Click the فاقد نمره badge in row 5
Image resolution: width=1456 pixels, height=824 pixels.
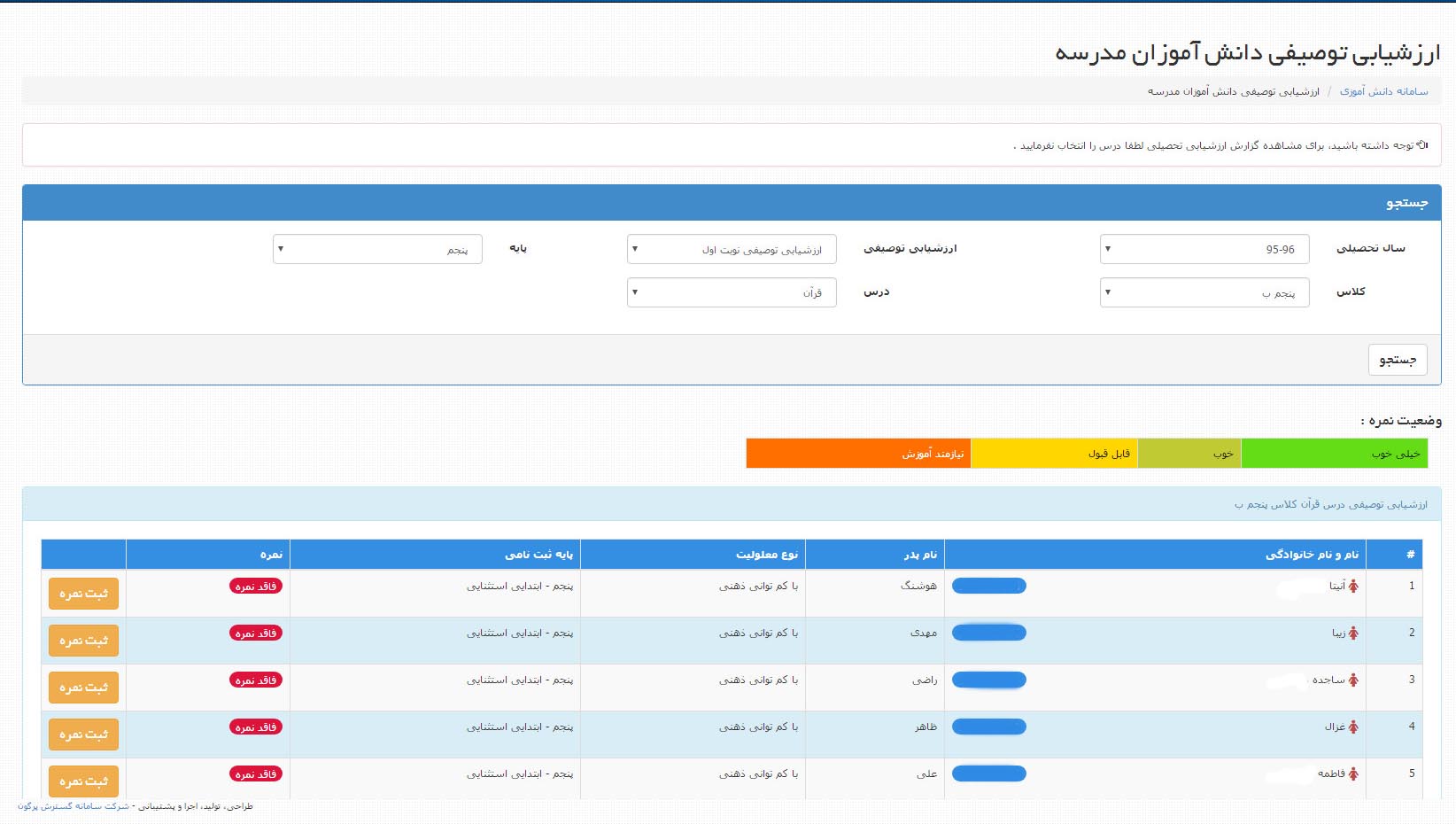click(x=256, y=773)
